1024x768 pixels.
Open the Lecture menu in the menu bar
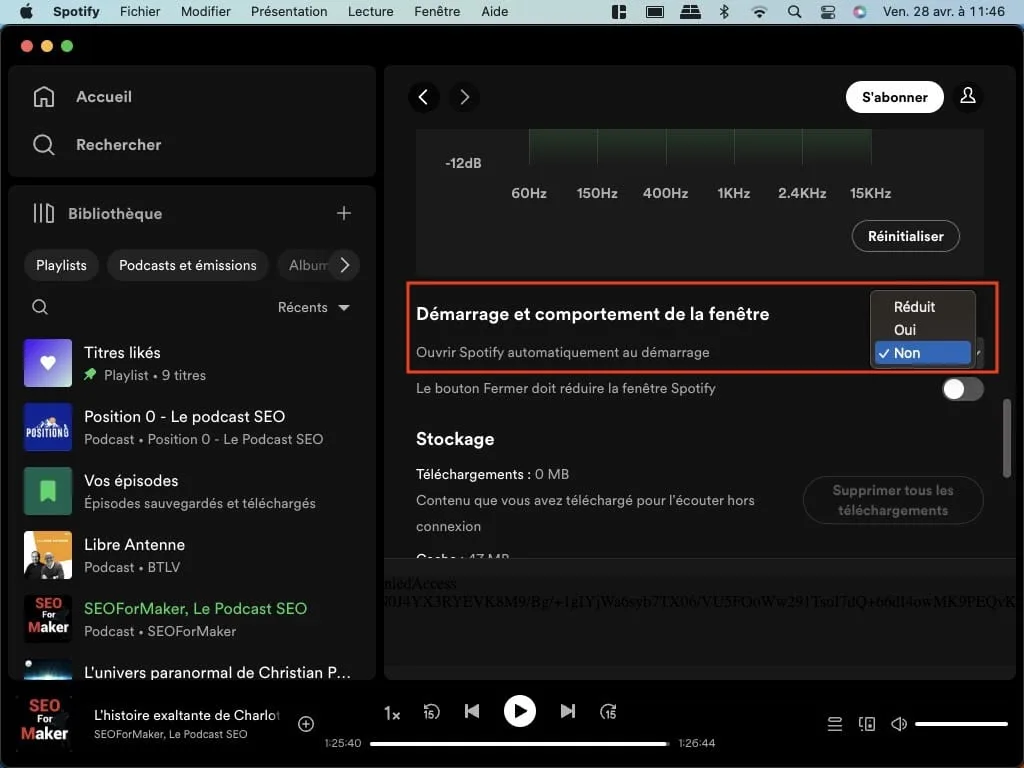[370, 11]
